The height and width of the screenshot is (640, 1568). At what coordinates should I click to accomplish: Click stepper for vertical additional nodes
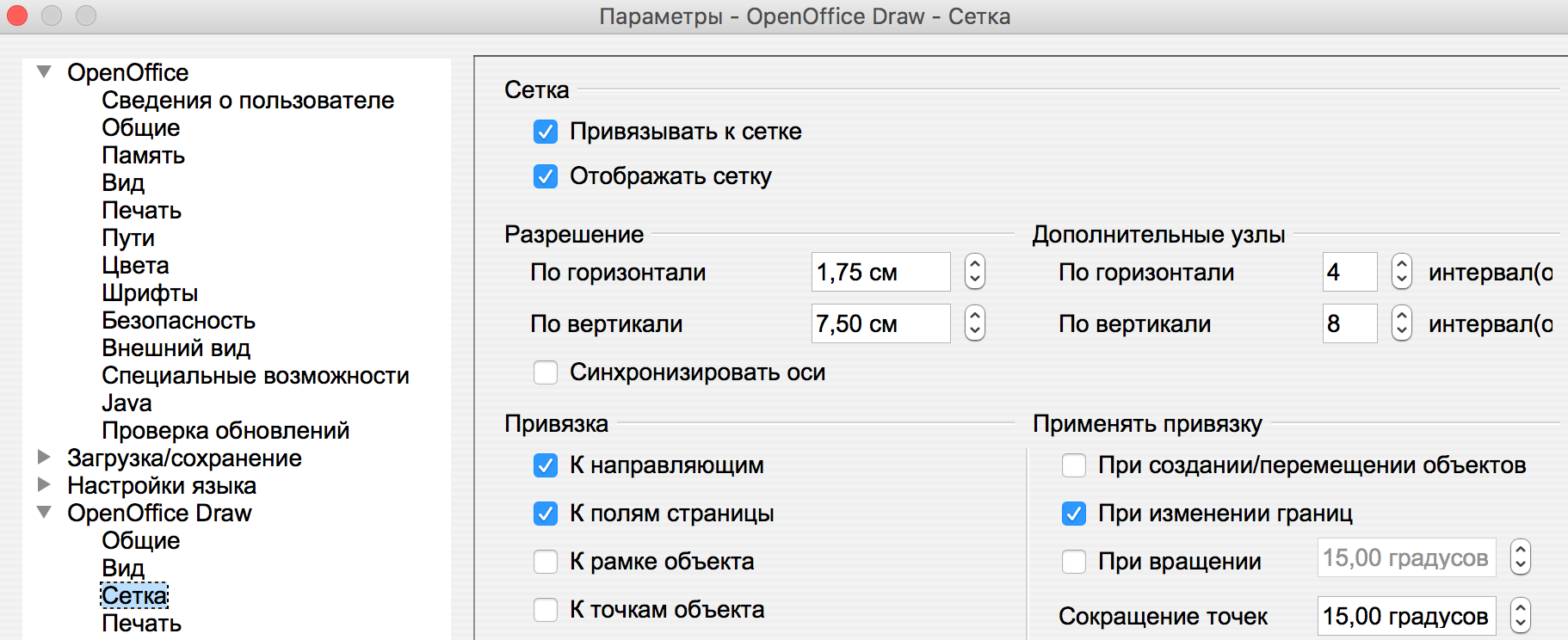coord(1402,323)
